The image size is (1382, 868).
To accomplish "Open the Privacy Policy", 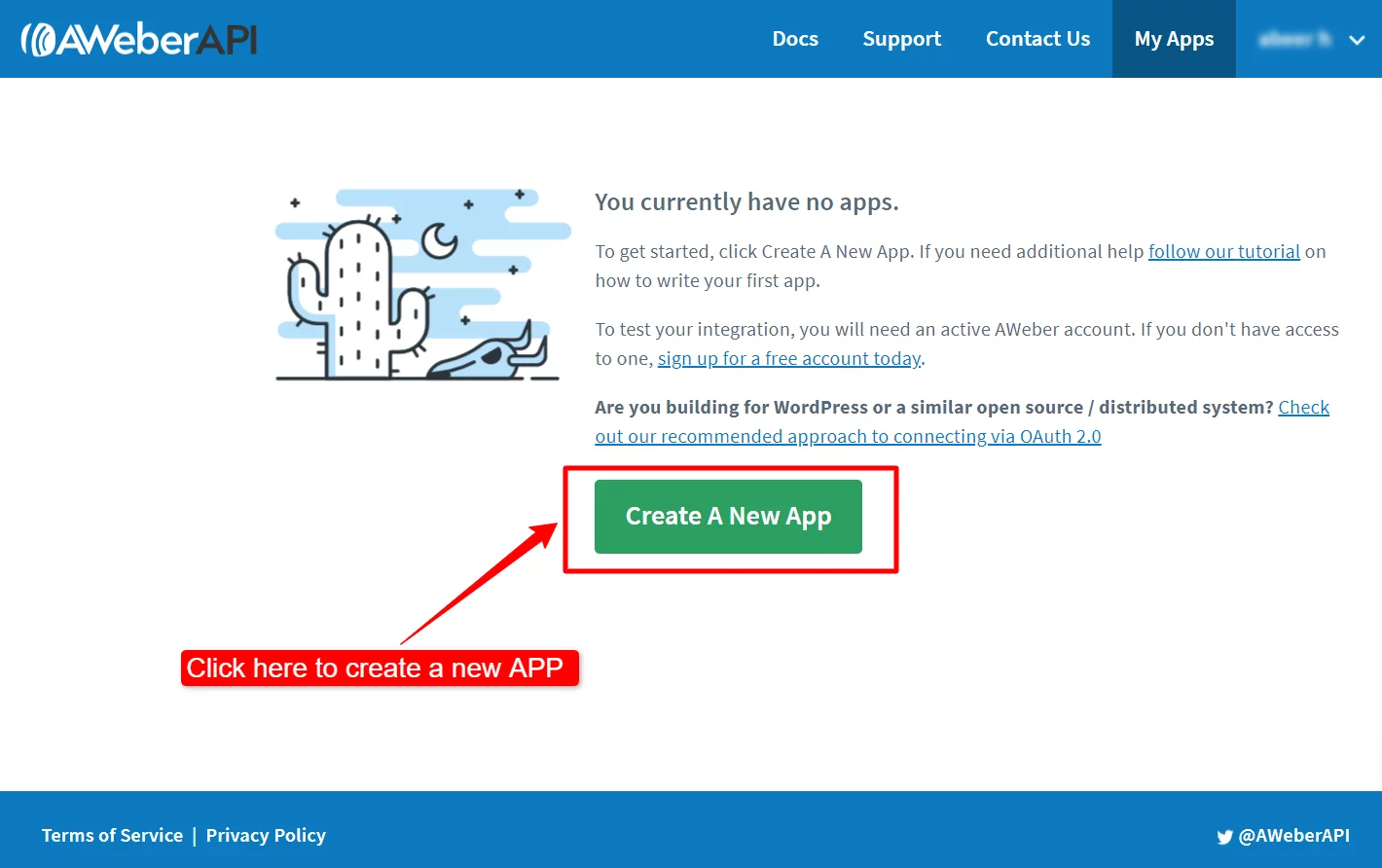I will [x=265, y=835].
